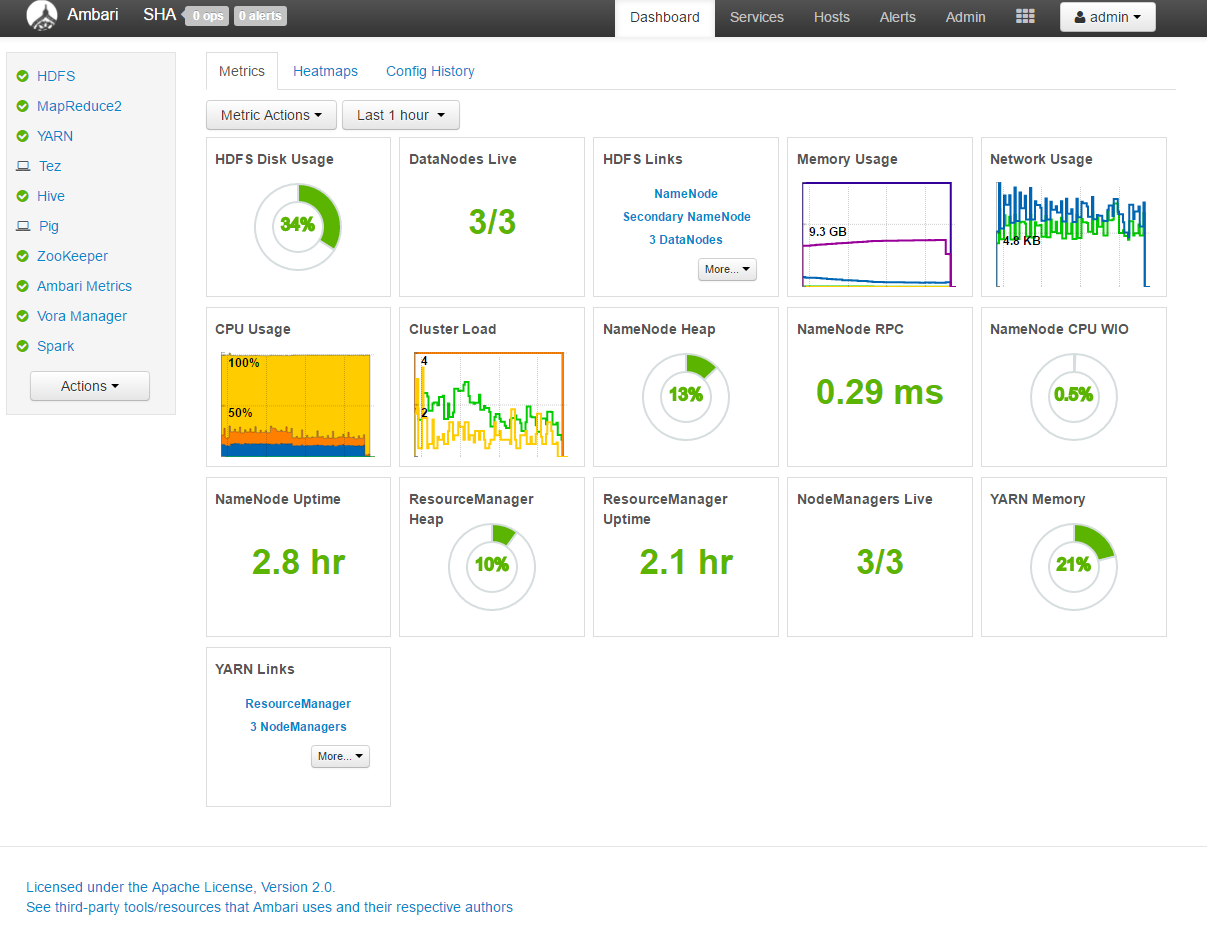Click the HDFS Disk Usage 34% donut
This screenshot has height=943, width=1207.
298,226
